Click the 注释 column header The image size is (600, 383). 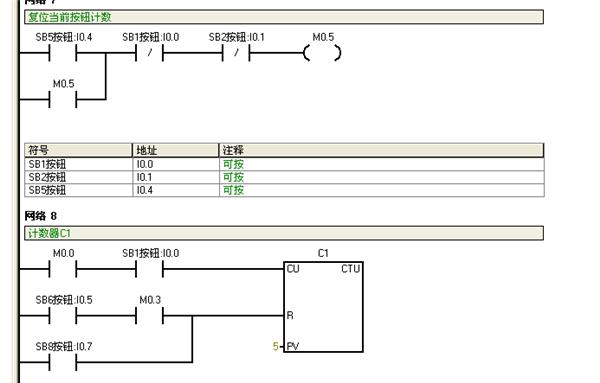381,150
